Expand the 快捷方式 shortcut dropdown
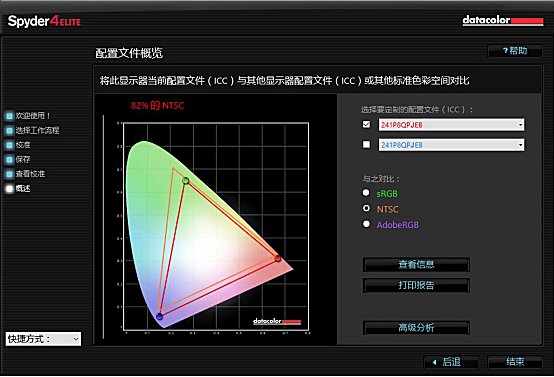 (x=43, y=339)
